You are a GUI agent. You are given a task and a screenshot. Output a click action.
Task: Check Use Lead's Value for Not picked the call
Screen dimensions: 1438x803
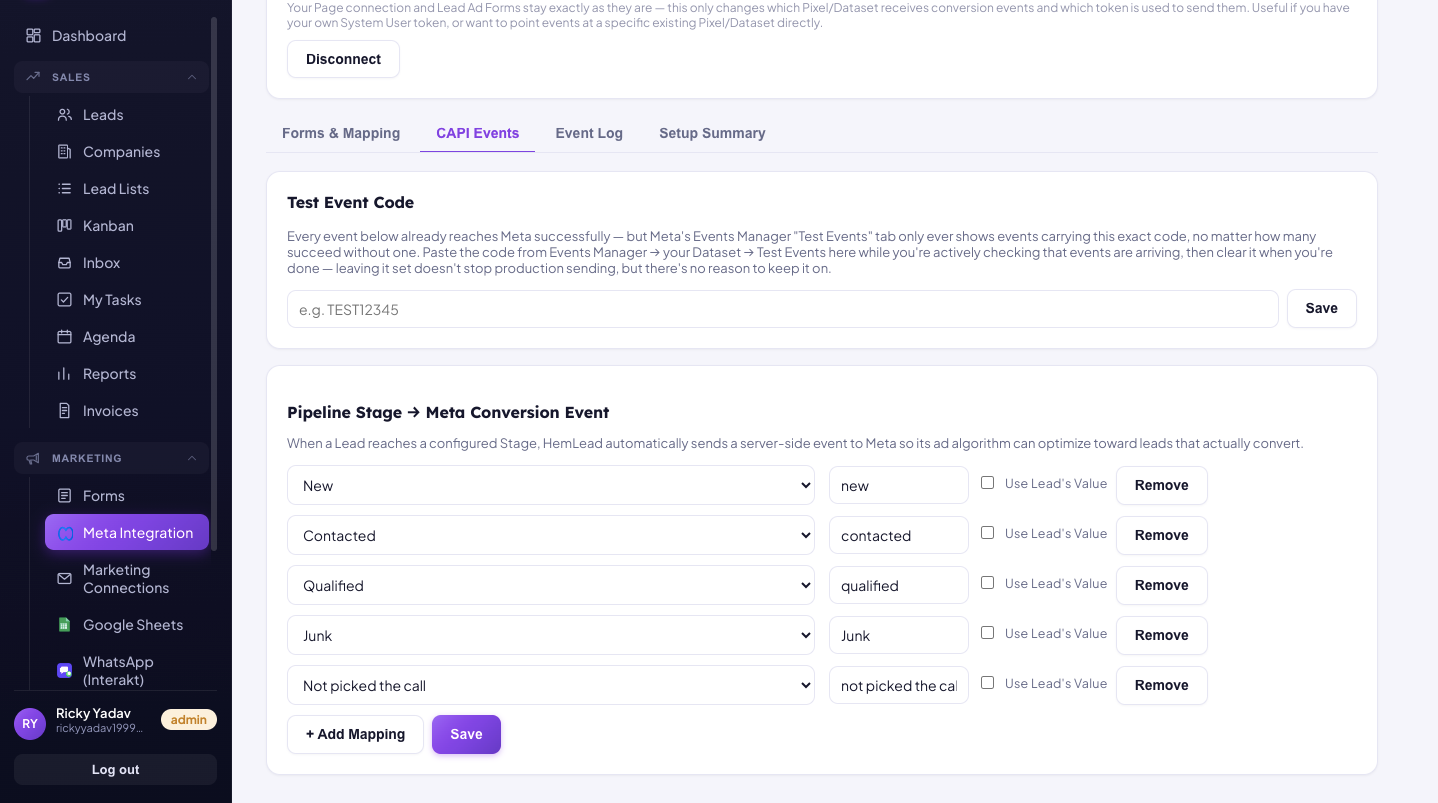[x=988, y=683]
